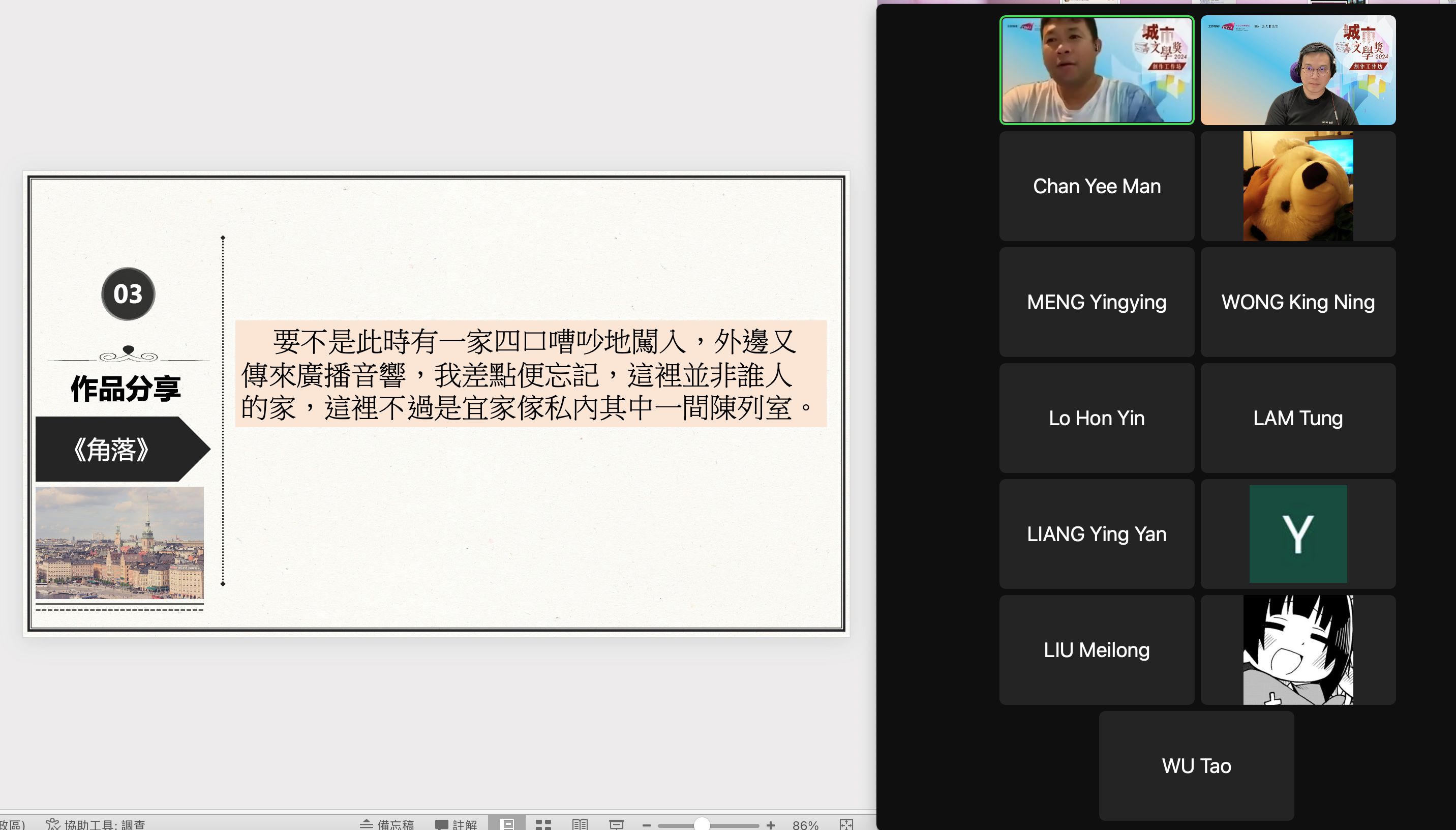This screenshot has height=830, width=1456.
Task: Switch to Reading view icon
Action: (580, 824)
